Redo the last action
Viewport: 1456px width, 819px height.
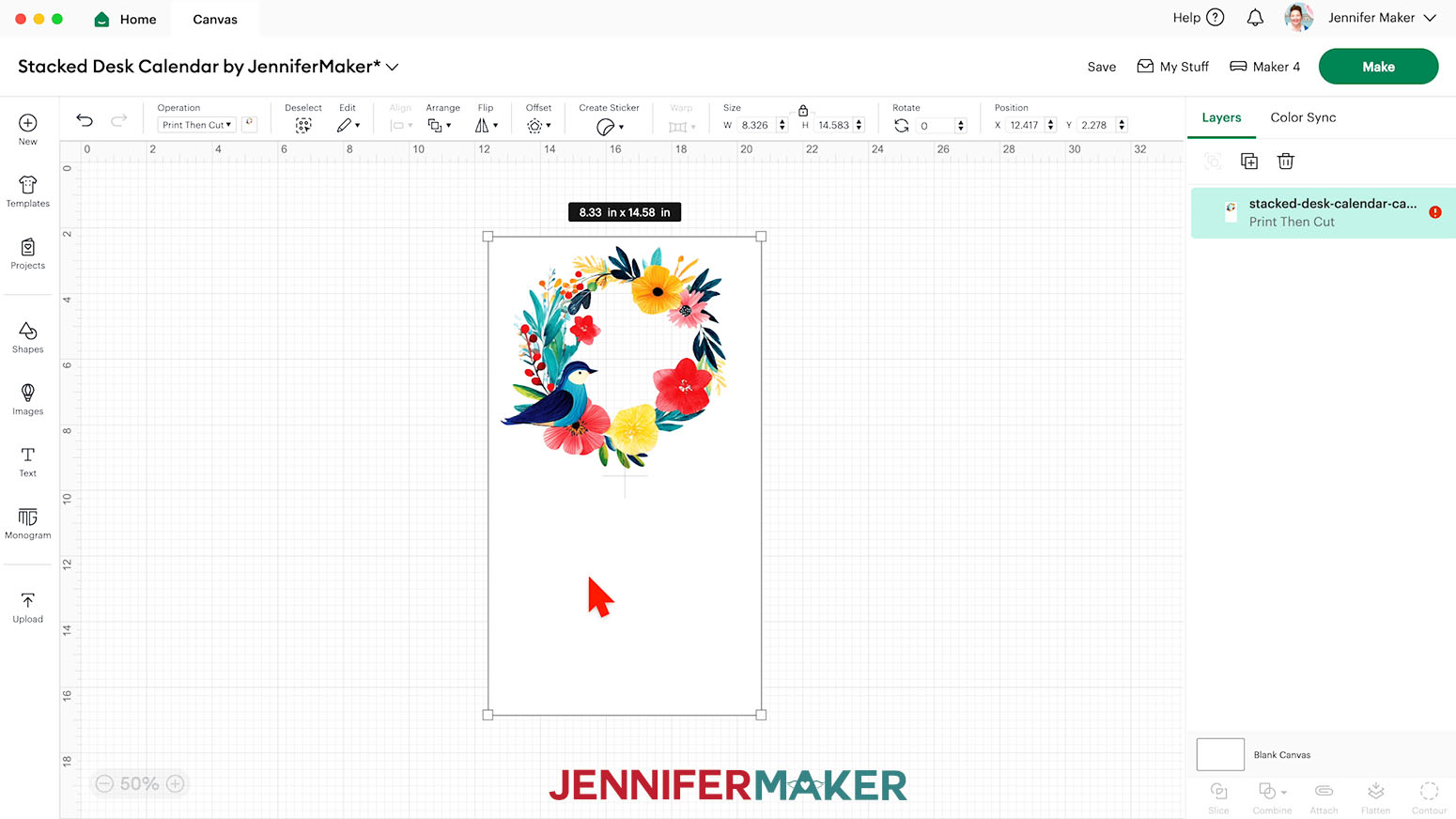[x=119, y=120]
